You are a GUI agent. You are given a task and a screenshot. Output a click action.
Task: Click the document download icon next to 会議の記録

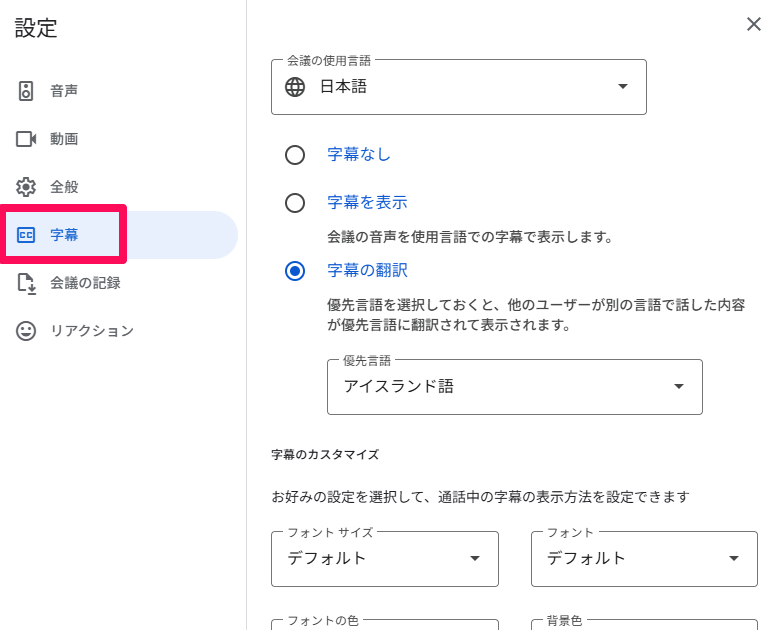click(x=26, y=283)
